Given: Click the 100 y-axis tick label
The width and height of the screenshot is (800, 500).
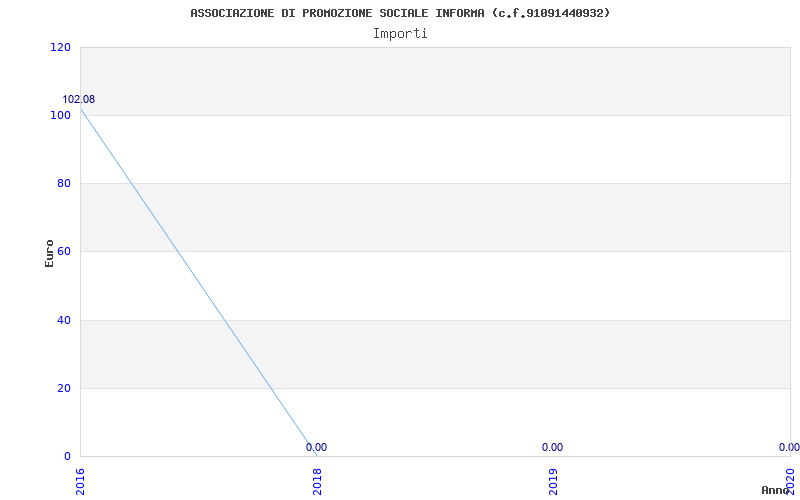Looking at the screenshot, I should [60, 115].
